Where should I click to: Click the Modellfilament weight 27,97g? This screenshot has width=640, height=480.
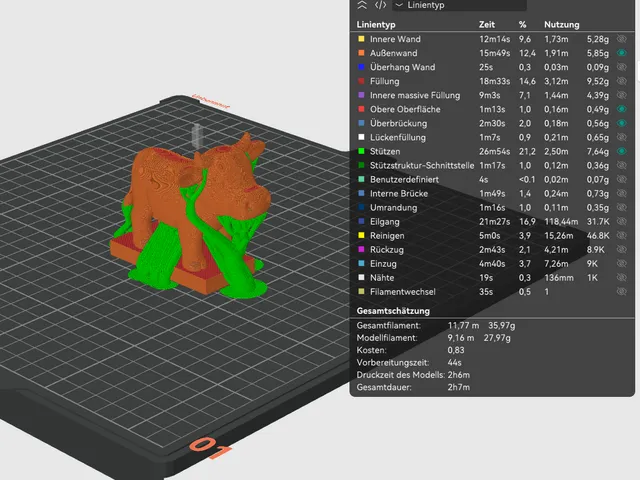(x=497, y=338)
